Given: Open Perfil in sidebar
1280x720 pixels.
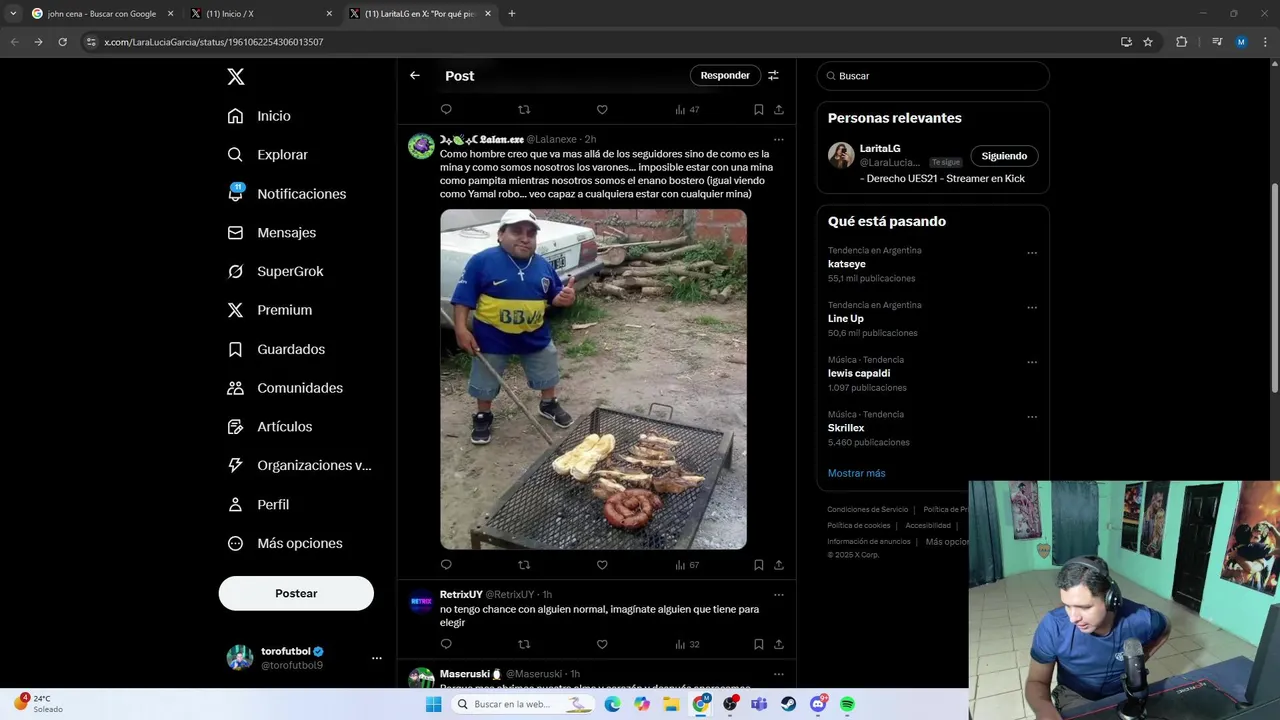Looking at the screenshot, I should 258,504.
